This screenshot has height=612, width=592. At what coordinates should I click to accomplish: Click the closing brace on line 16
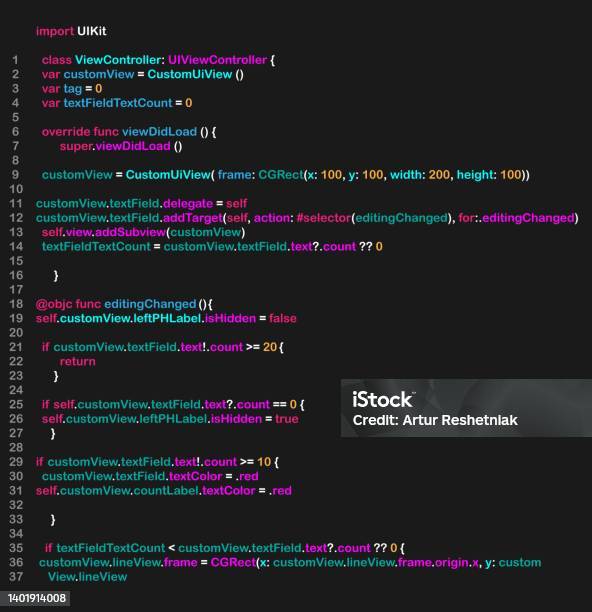coord(56,276)
